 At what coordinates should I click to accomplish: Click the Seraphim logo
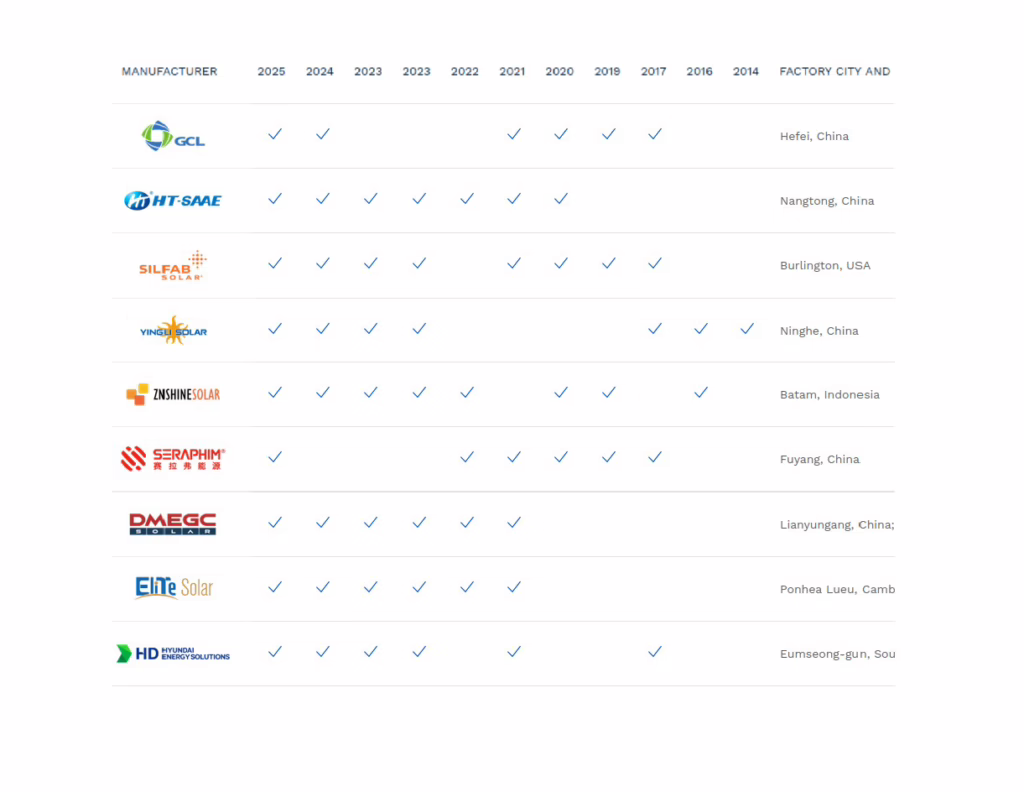click(173, 459)
